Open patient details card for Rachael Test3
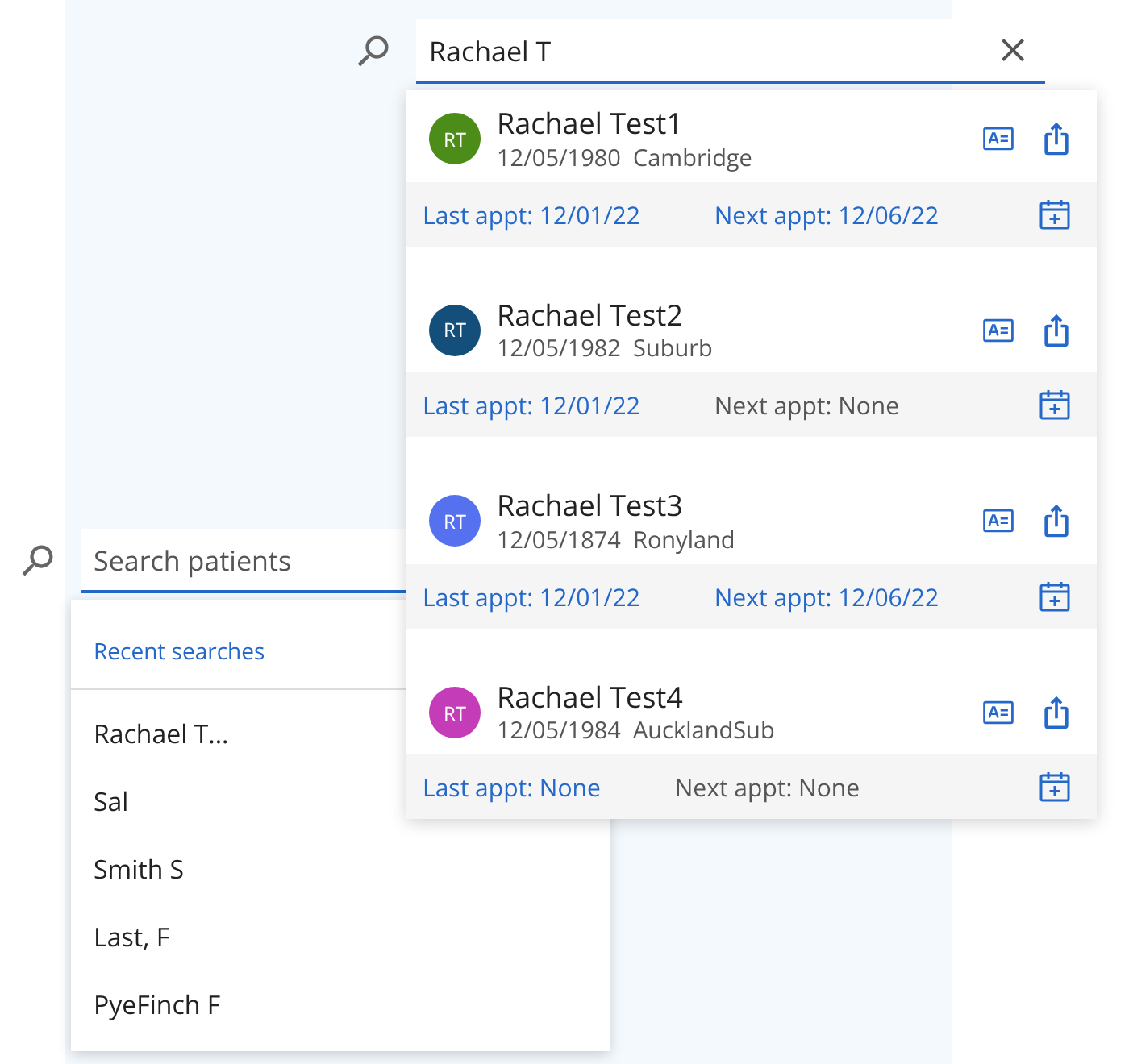 (998, 521)
